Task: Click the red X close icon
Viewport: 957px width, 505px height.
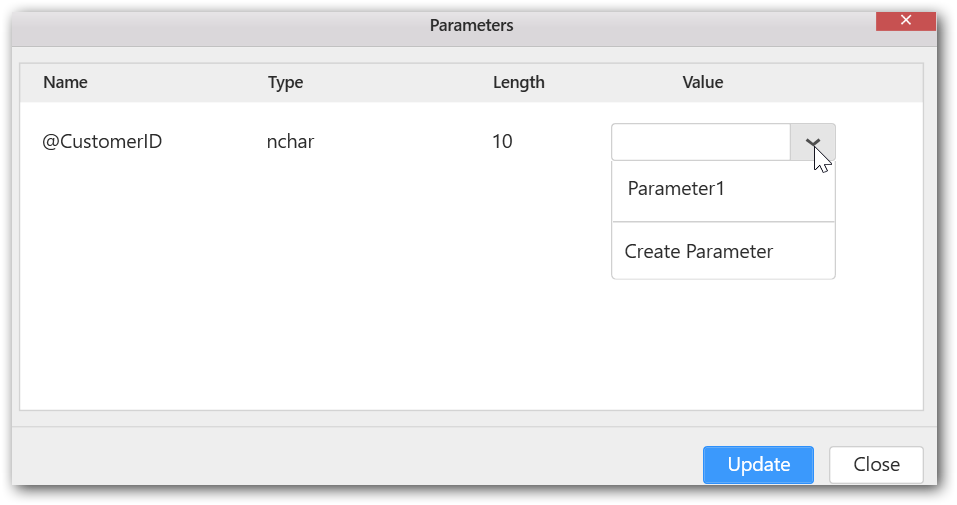Action: tap(905, 21)
